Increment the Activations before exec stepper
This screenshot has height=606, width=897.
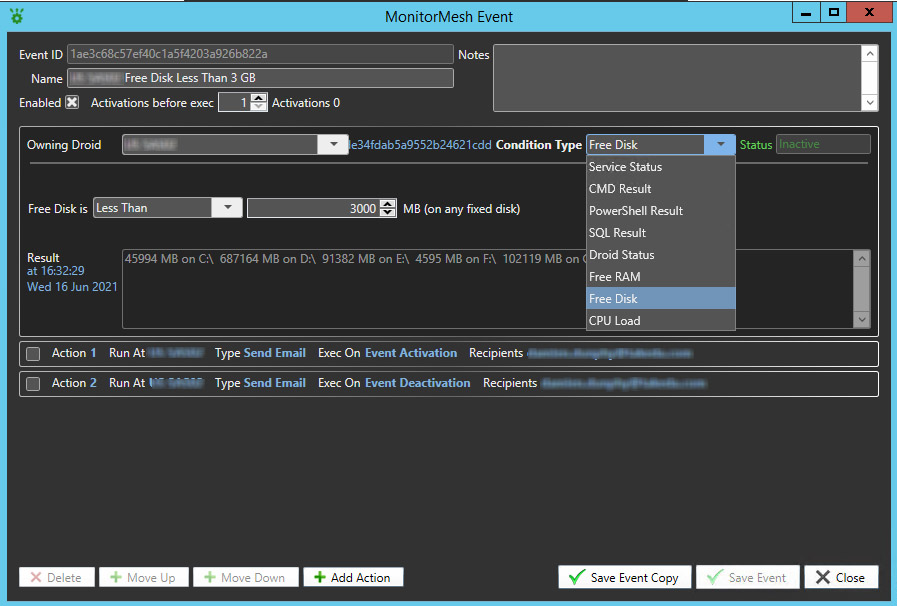coord(258,98)
